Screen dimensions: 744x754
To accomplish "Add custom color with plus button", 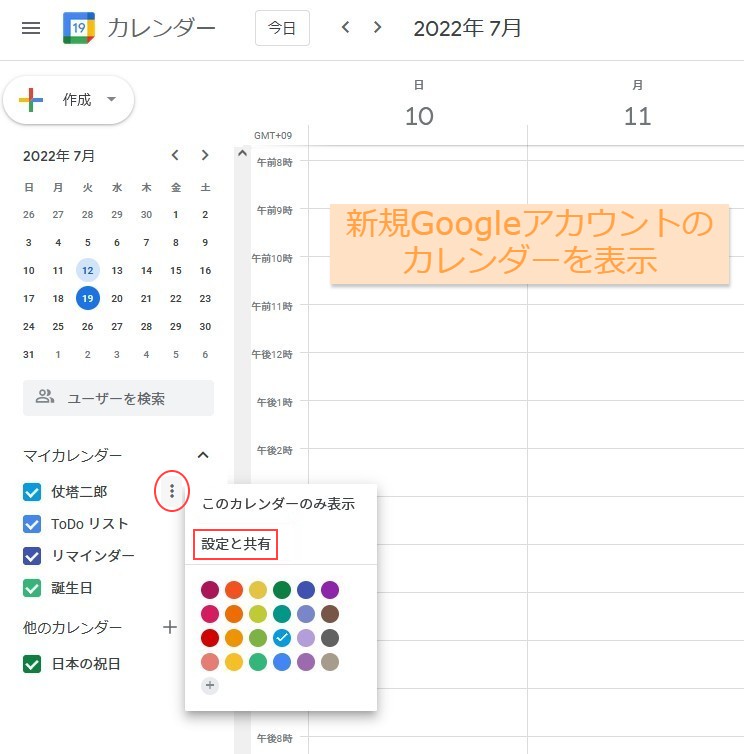I will click(x=210, y=685).
